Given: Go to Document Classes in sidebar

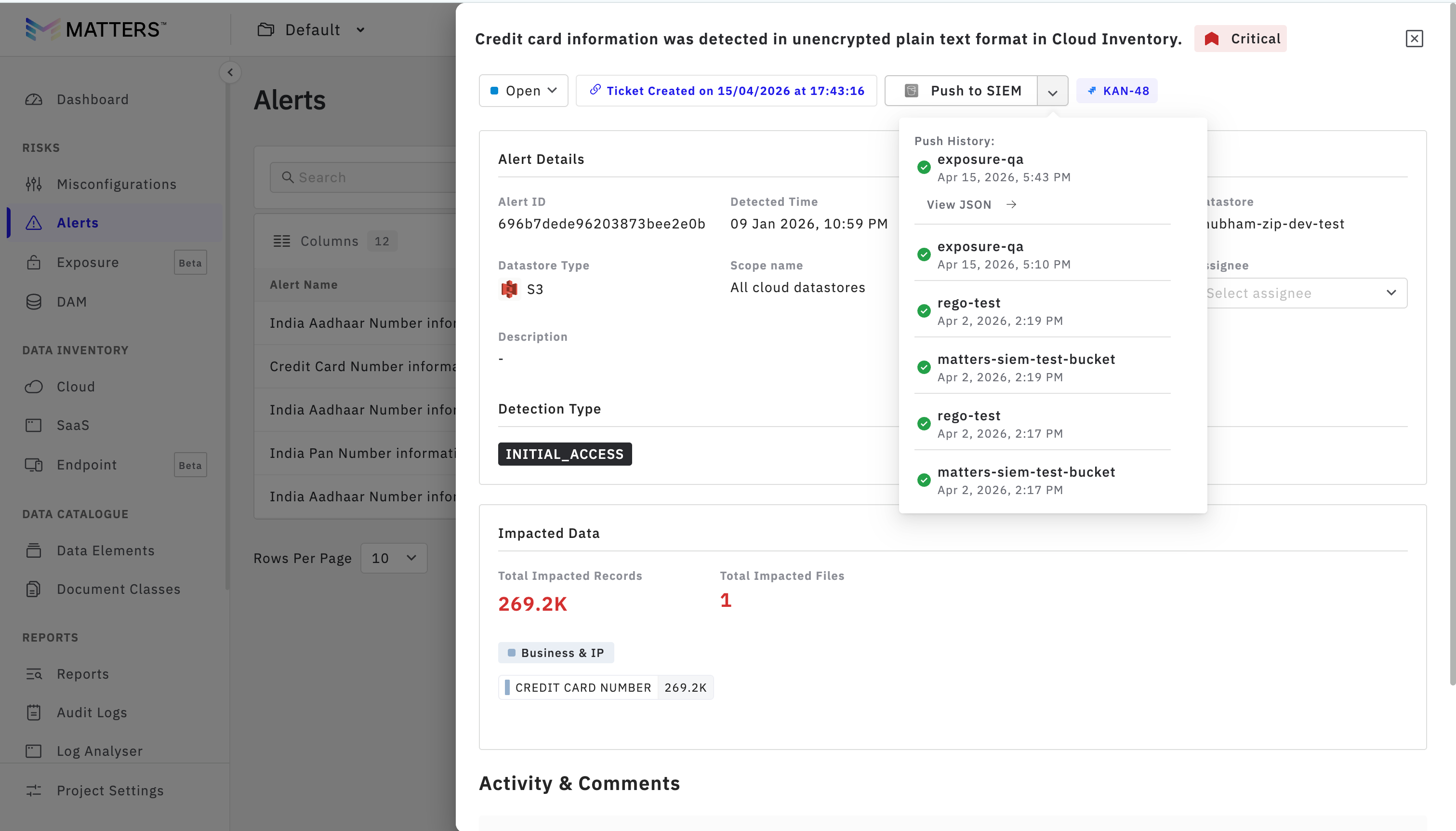Looking at the screenshot, I should [x=118, y=589].
